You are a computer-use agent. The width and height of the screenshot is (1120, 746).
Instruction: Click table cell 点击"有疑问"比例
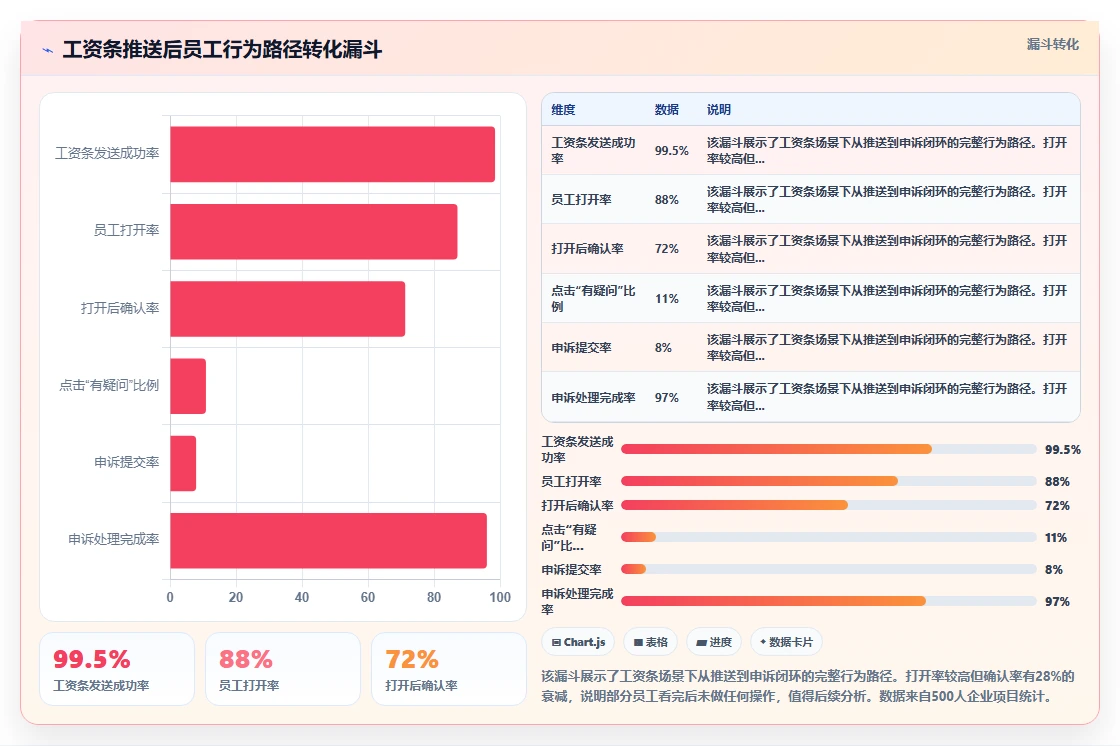pyautogui.click(x=594, y=298)
